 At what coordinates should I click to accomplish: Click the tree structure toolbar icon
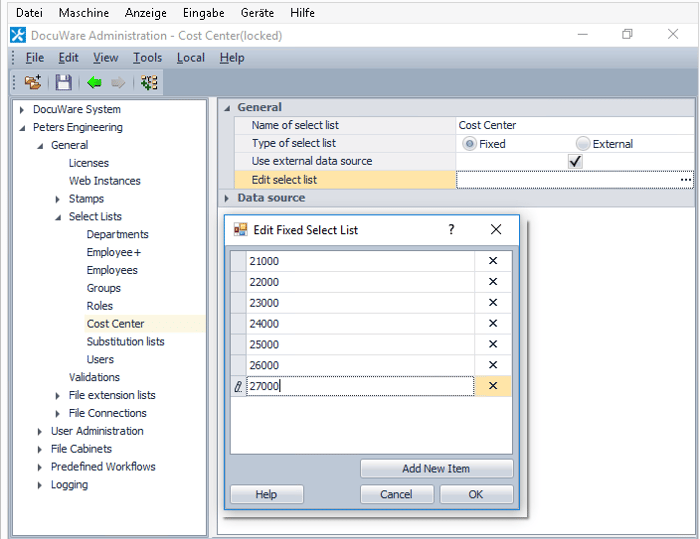click(x=149, y=83)
